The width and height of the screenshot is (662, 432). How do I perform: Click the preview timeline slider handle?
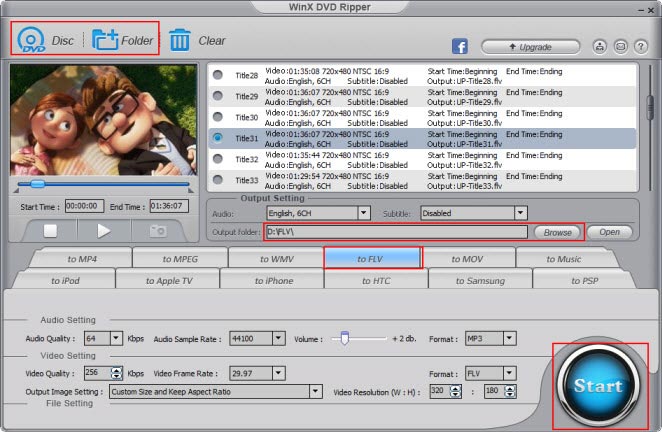point(38,184)
